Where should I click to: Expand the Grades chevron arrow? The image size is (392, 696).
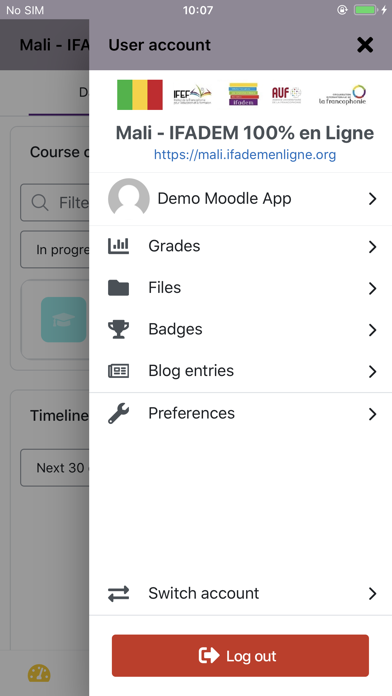[x=372, y=247]
